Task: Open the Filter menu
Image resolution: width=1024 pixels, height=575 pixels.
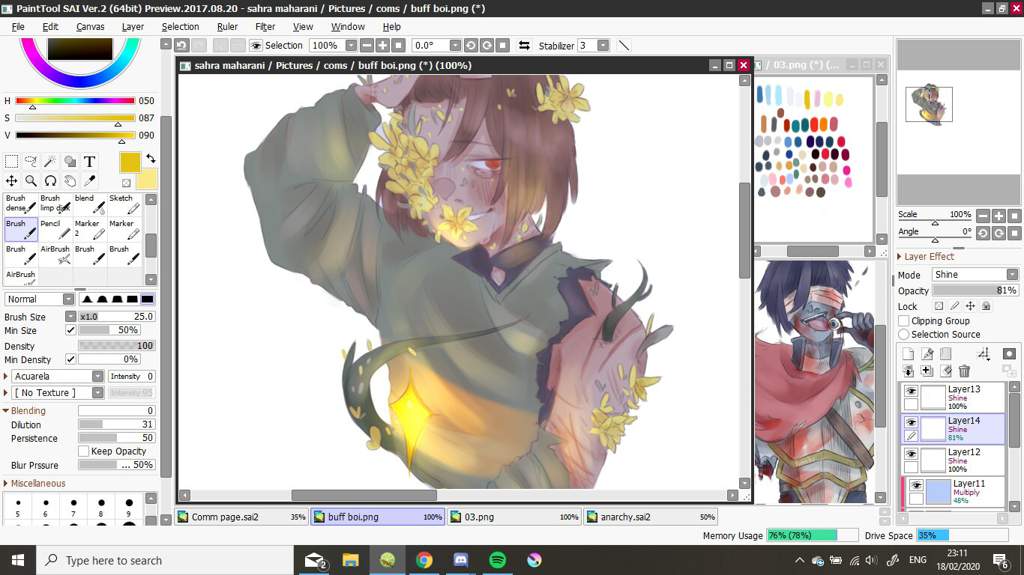Action: coord(264,27)
